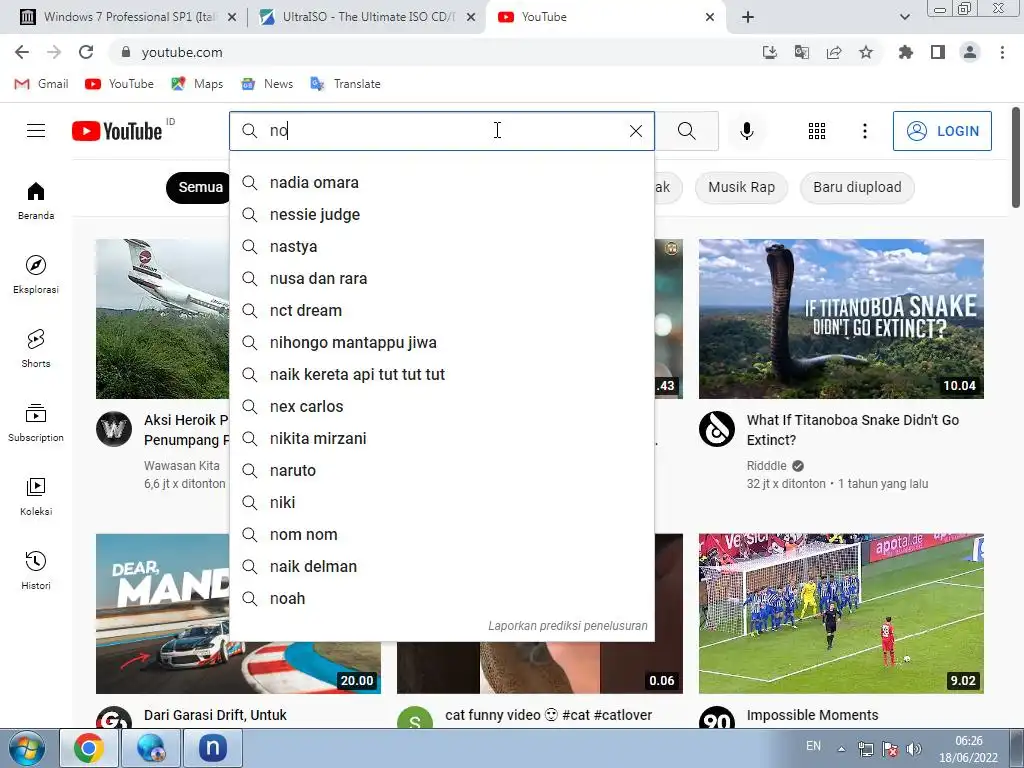The width and height of the screenshot is (1024, 768).
Task: Open Subscription in the sidebar
Action: click(x=36, y=423)
